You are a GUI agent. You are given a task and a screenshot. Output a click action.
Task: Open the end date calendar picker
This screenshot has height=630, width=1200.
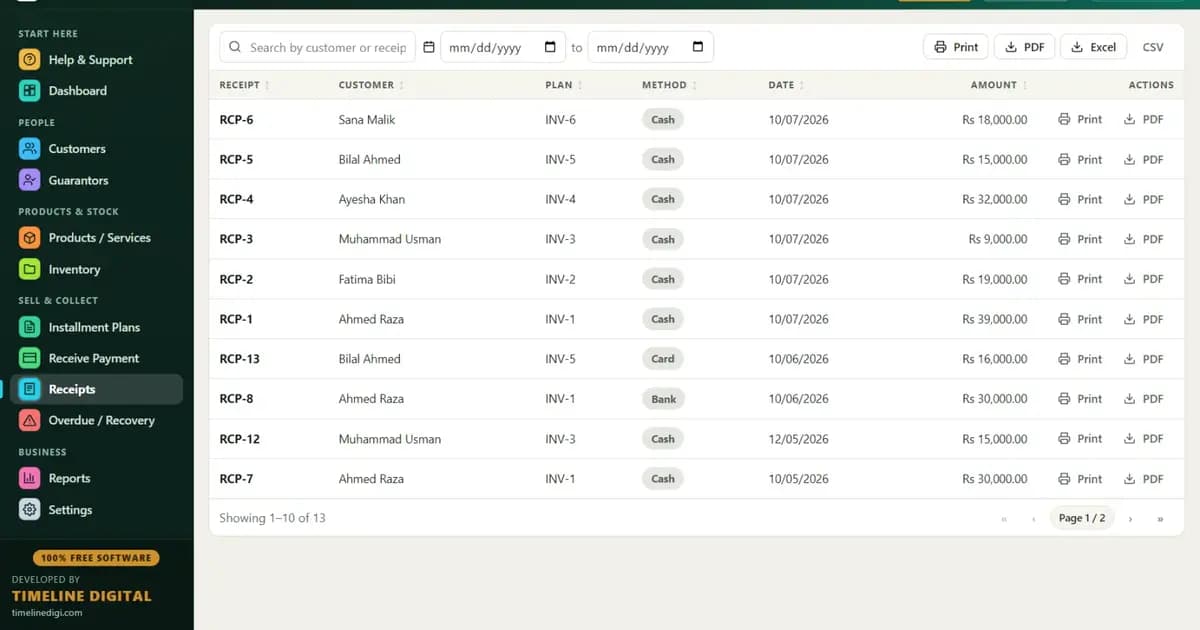coord(697,47)
